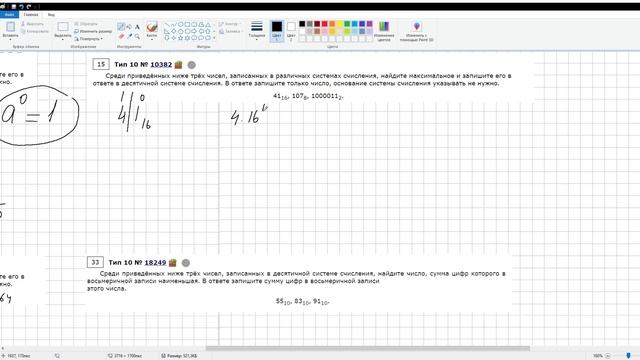Viewport: 640px width, 360px height.
Task: Click the Cut (Вырезать) command
Action: pyautogui.click(x=32, y=24)
